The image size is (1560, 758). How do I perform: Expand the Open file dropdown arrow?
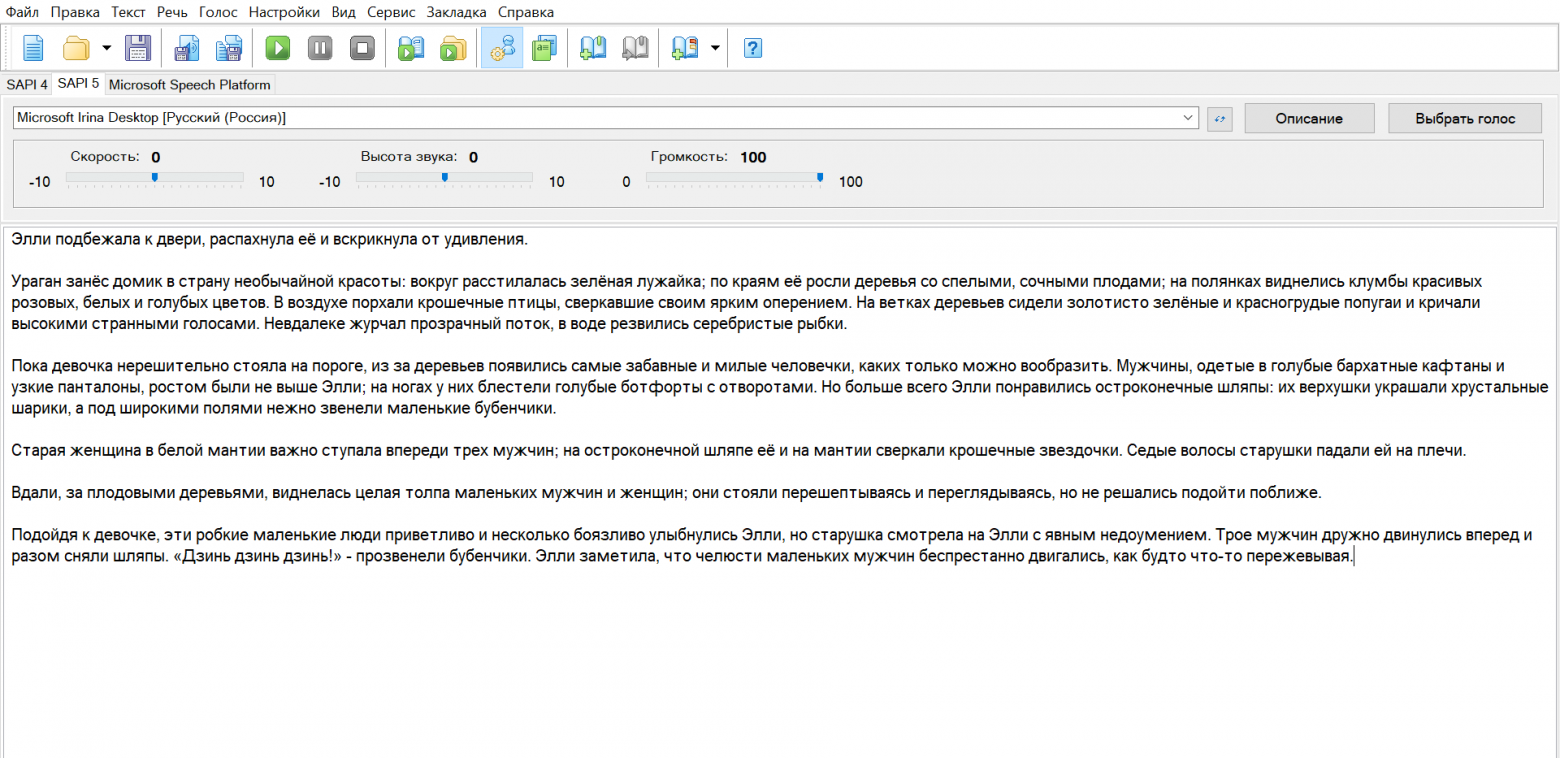point(106,48)
